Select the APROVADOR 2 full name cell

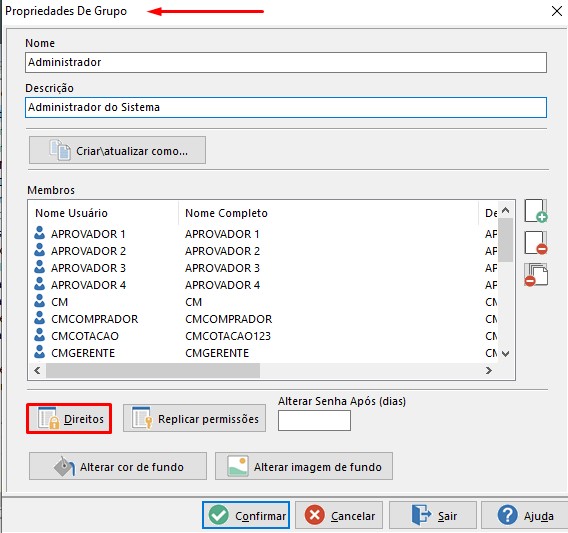222,251
